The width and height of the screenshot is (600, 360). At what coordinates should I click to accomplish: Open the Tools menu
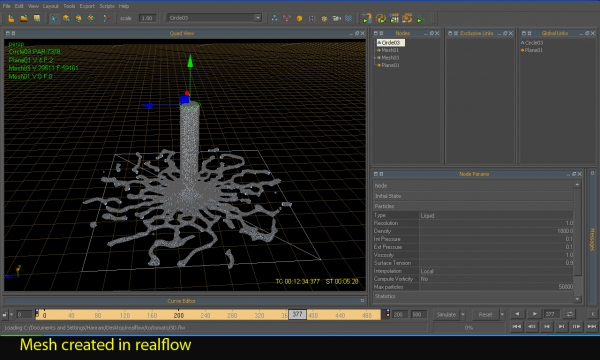coord(69,6)
